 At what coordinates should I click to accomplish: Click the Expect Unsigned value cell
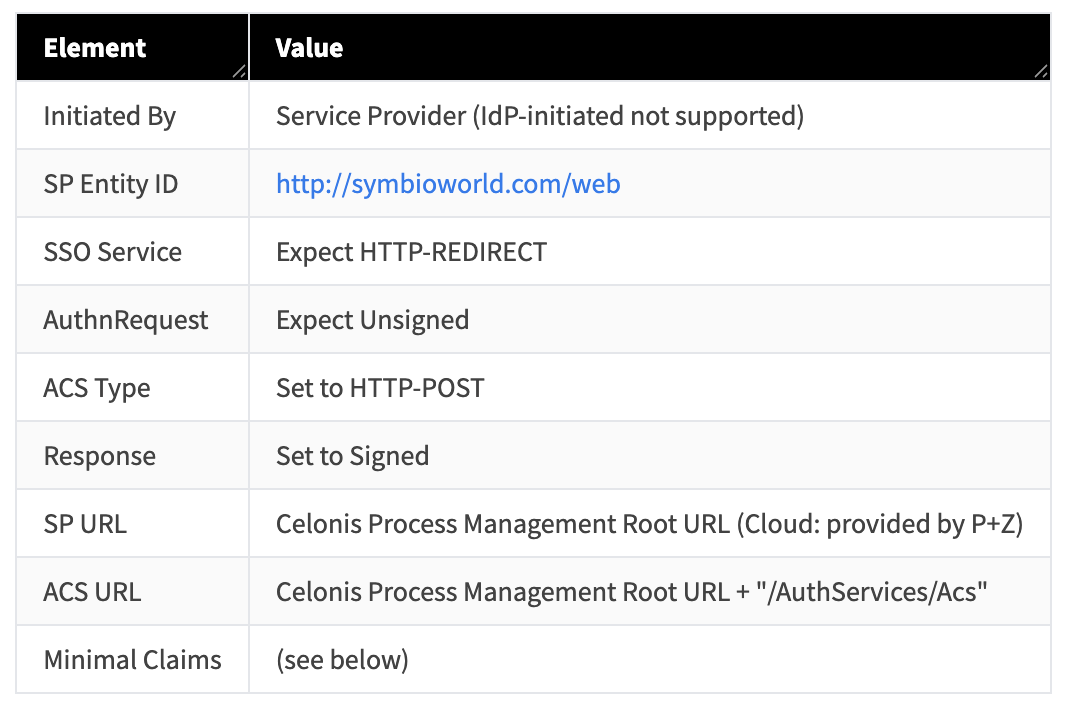[372, 320]
